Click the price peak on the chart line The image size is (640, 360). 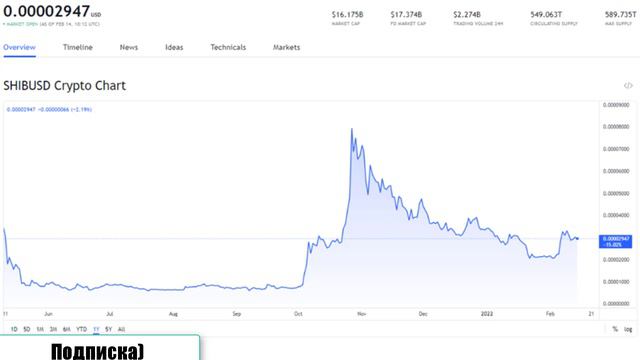point(352,129)
